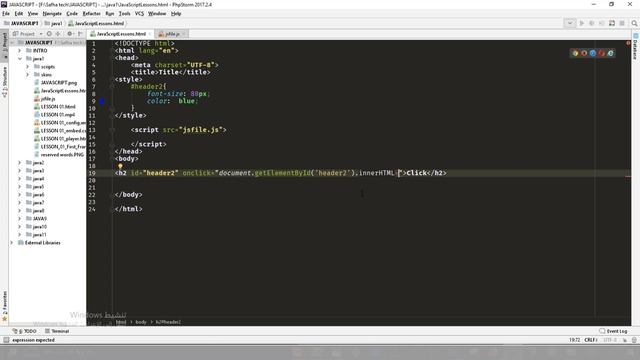
Task: Expand the skins folder
Action: click(x=27, y=75)
